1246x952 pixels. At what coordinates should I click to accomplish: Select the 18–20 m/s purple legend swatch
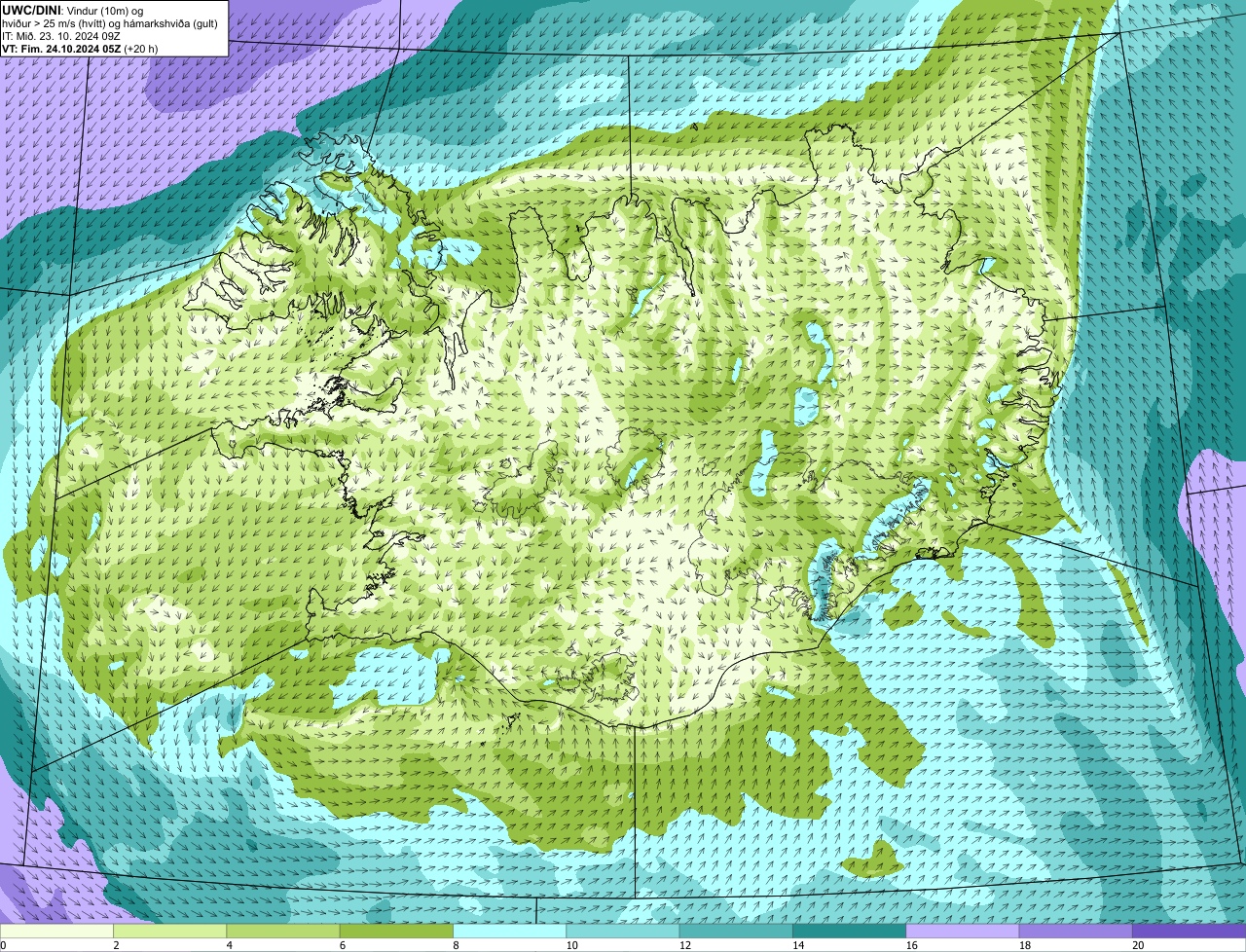(1076, 931)
